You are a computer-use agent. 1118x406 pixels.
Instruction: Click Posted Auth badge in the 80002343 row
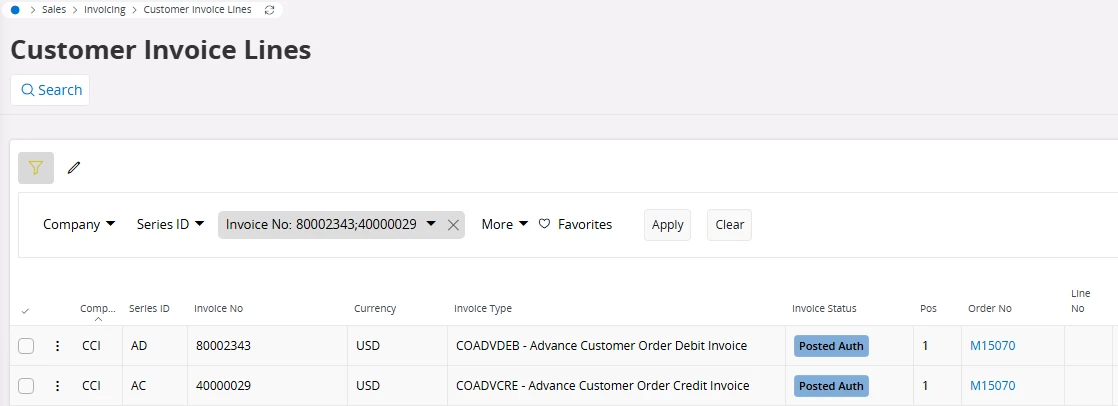tap(831, 346)
